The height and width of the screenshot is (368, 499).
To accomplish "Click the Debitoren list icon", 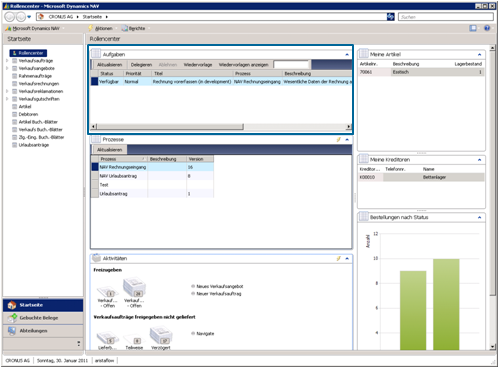I will 14,114.
